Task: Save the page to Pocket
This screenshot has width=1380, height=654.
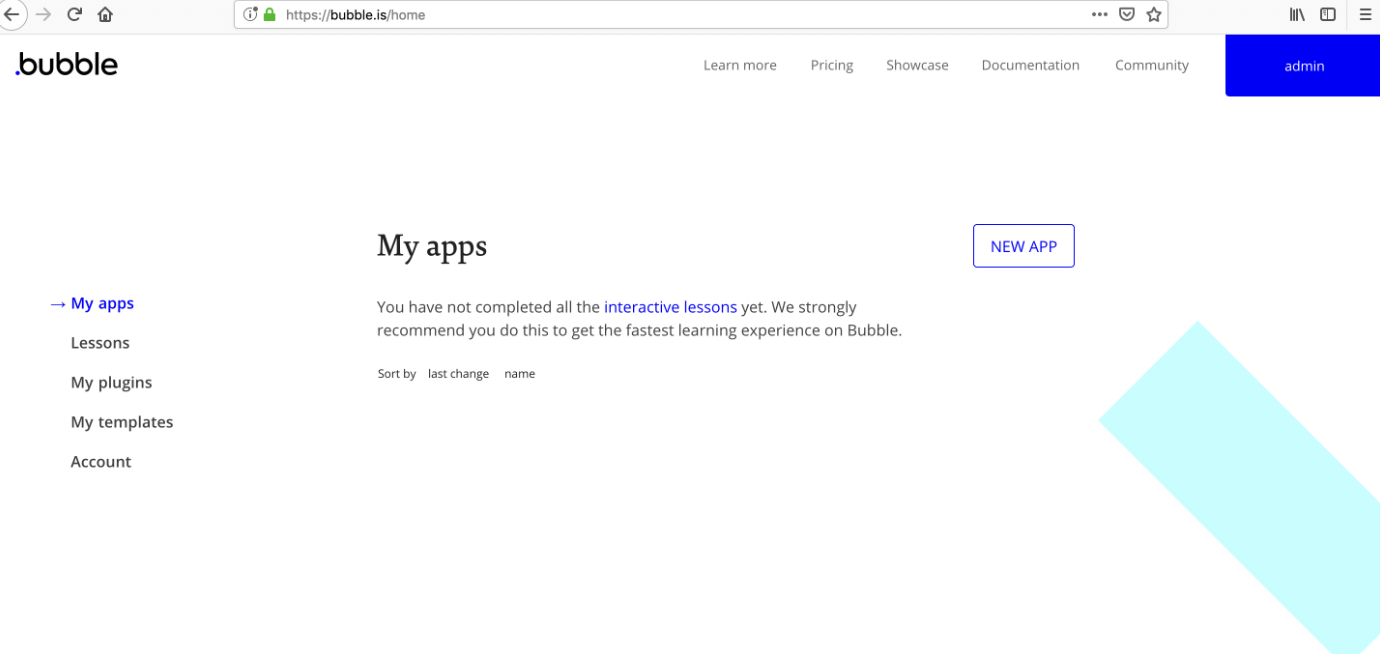Action: tap(1126, 15)
